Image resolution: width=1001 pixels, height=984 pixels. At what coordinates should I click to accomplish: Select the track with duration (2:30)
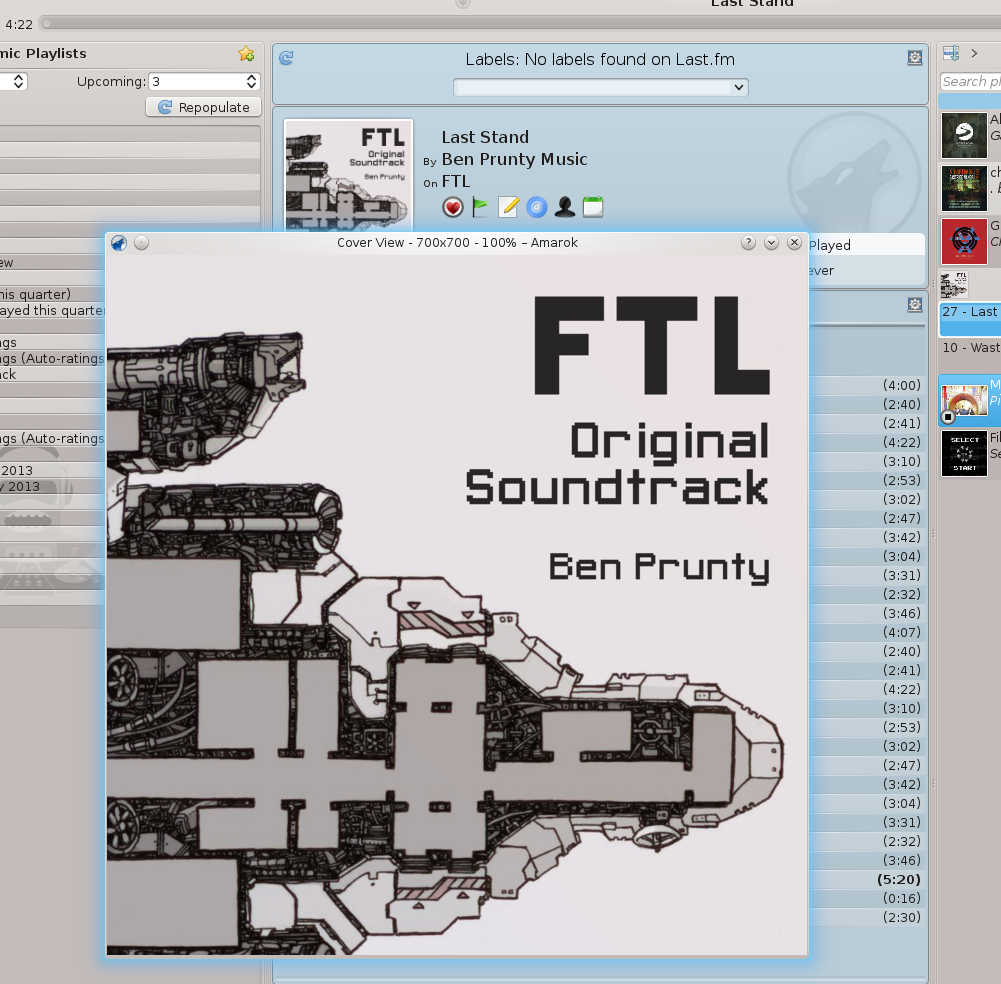[x=868, y=917]
